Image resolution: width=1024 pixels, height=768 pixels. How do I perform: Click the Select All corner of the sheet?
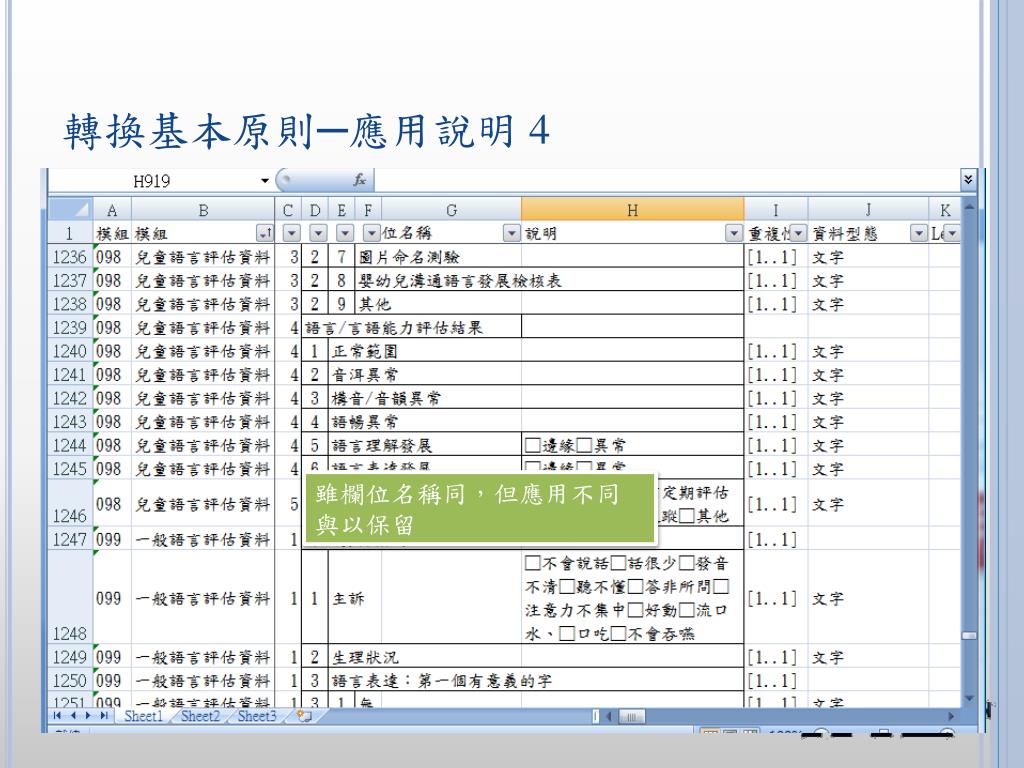(x=71, y=210)
